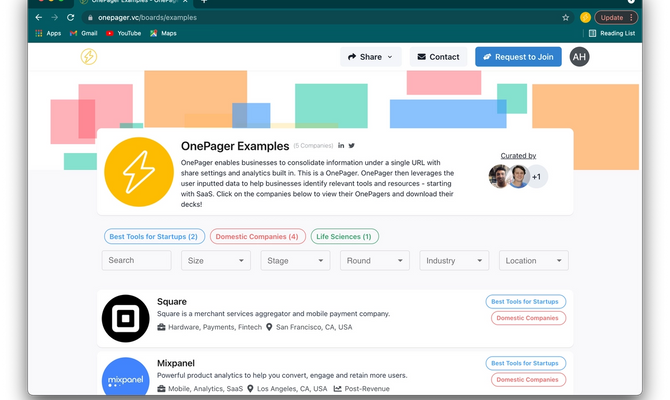The height and width of the screenshot is (400, 670).
Task: Open the Maps bookmark
Action: pos(163,33)
